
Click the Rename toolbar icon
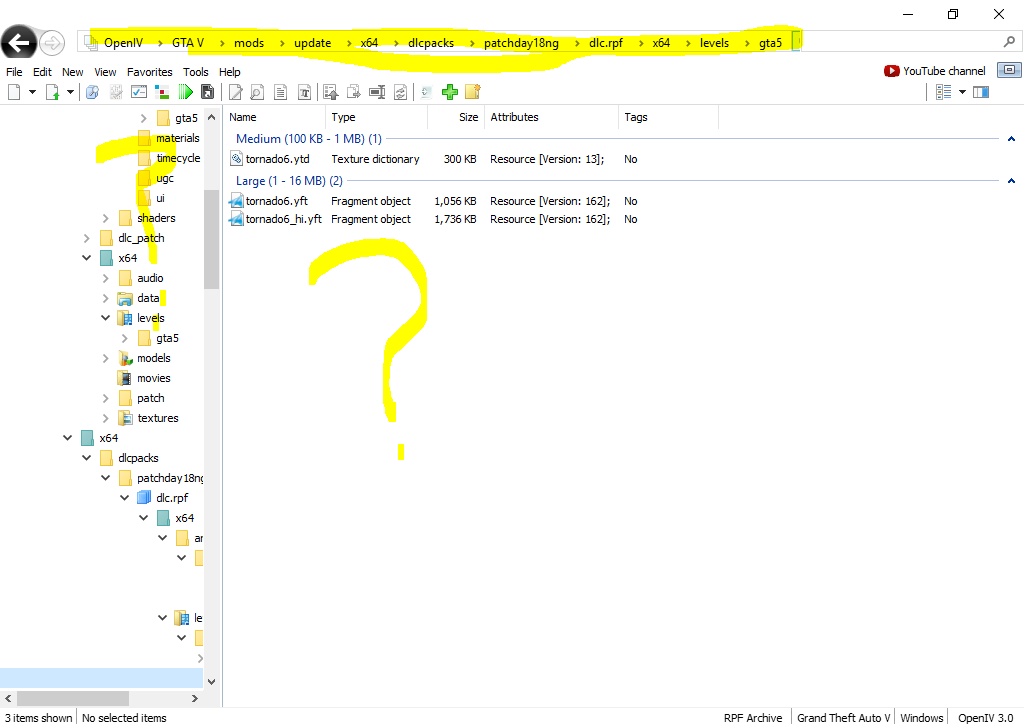point(377,92)
